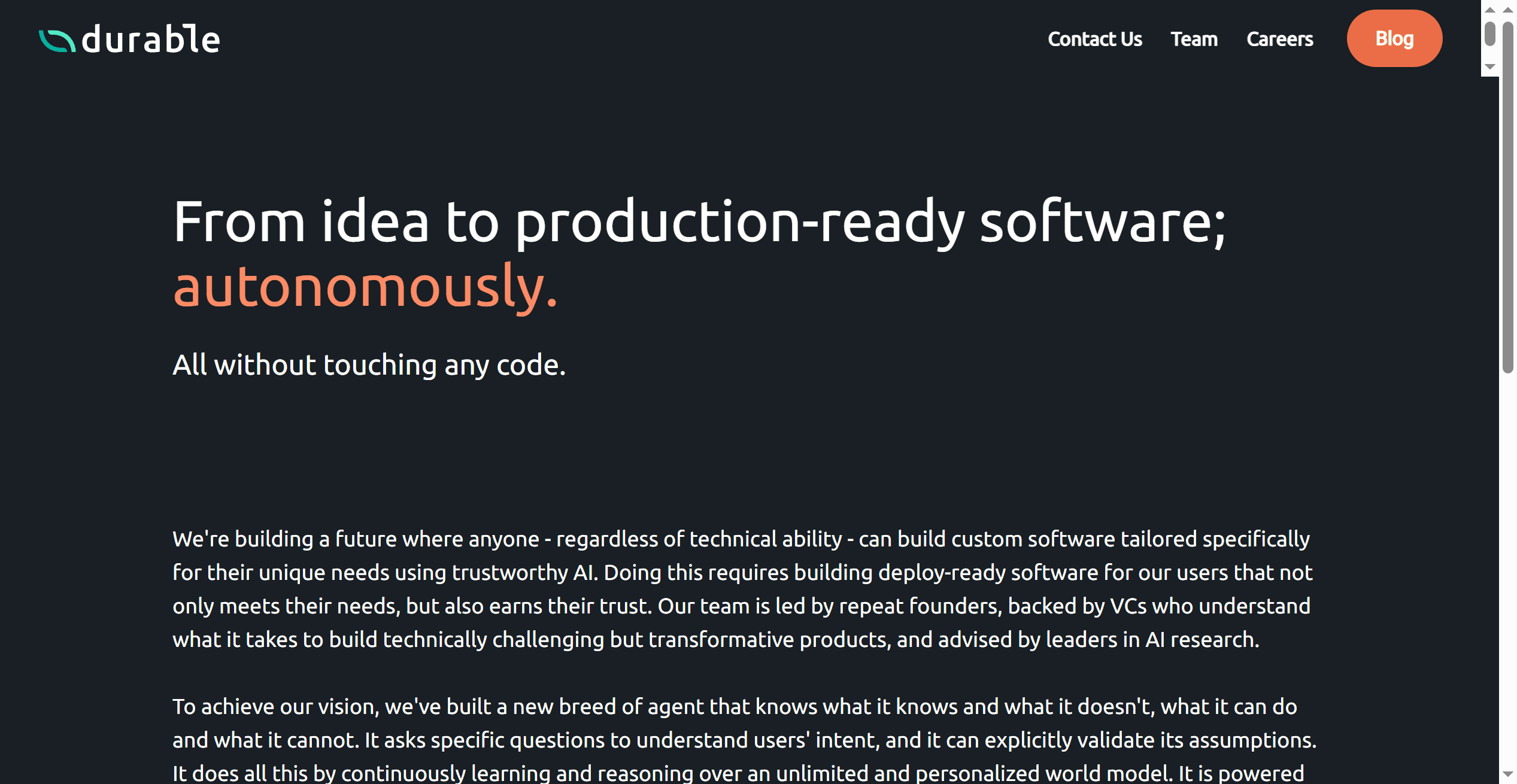This screenshot has width=1517, height=784.
Task: Go to the Team page
Action: pyautogui.click(x=1194, y=39)
